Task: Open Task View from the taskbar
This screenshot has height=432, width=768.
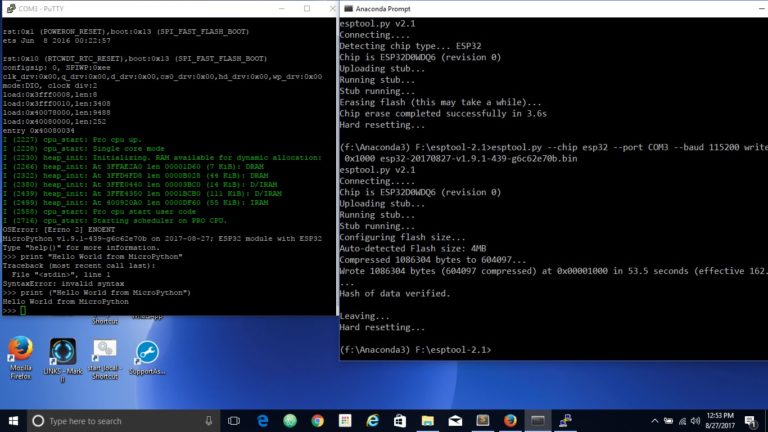Action: point(234,421)
